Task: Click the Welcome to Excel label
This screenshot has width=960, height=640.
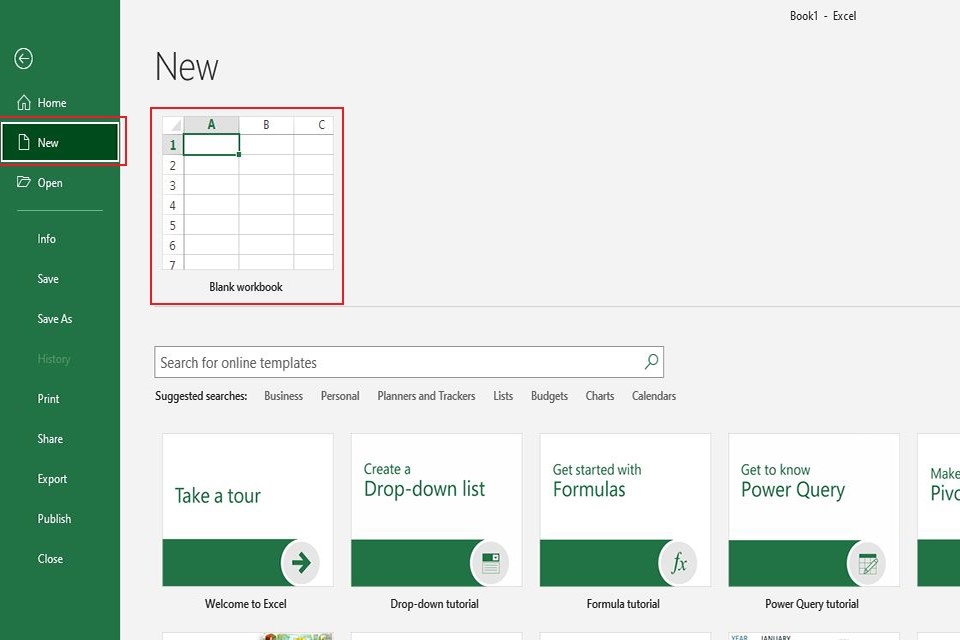Action: coord(246,604)
